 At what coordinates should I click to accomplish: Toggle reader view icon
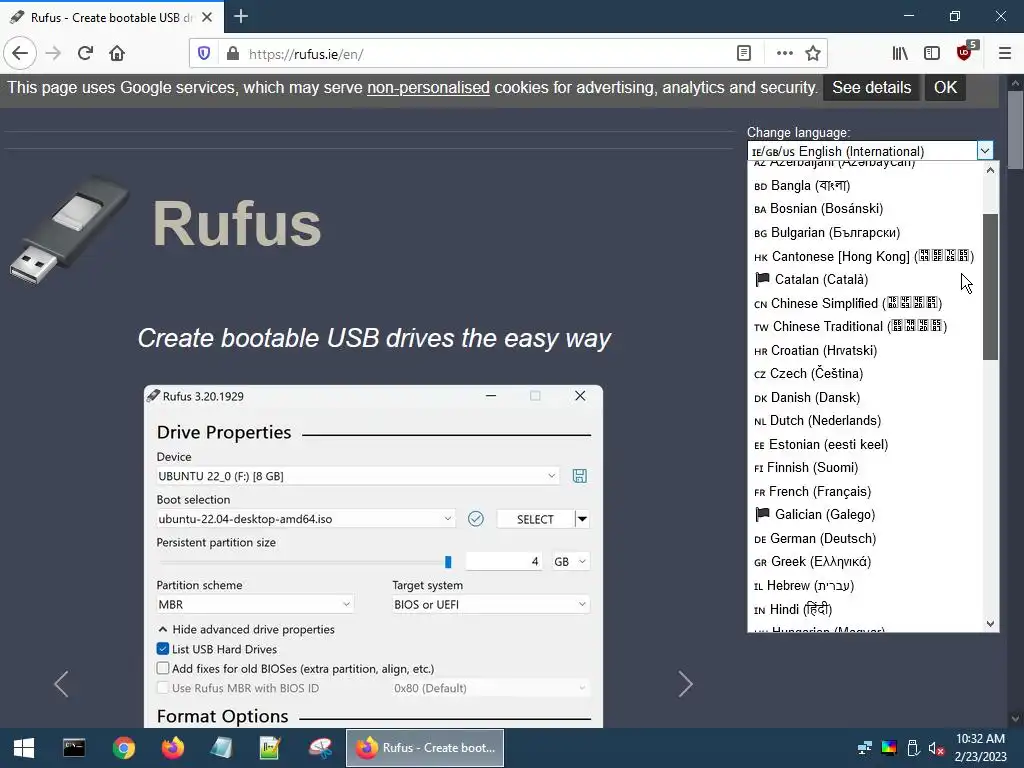[743, 54]
